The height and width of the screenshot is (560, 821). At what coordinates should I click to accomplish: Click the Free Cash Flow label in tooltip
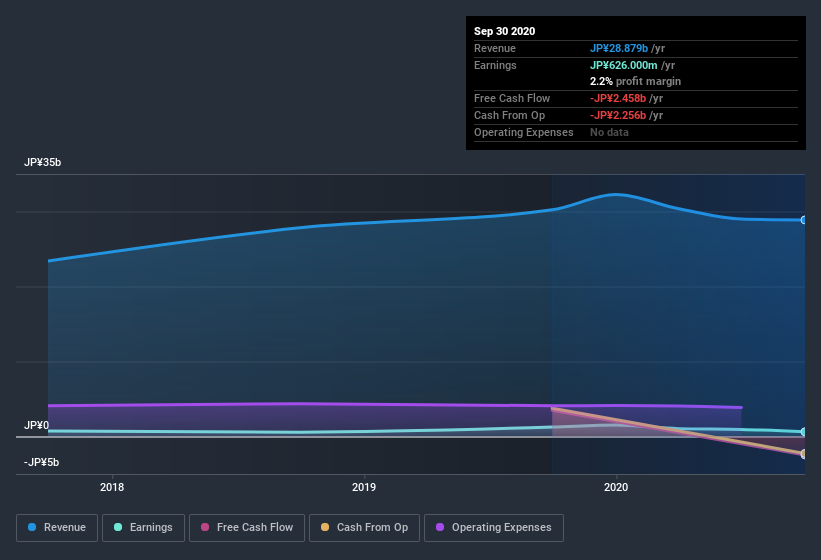tap(512, 98)
